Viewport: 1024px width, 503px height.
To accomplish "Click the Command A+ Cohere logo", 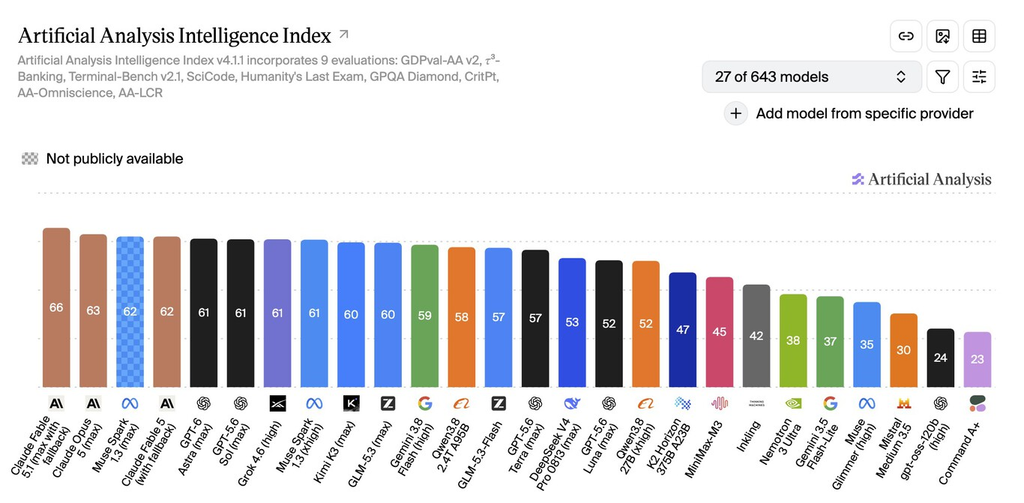I will (x=977, y=404).
